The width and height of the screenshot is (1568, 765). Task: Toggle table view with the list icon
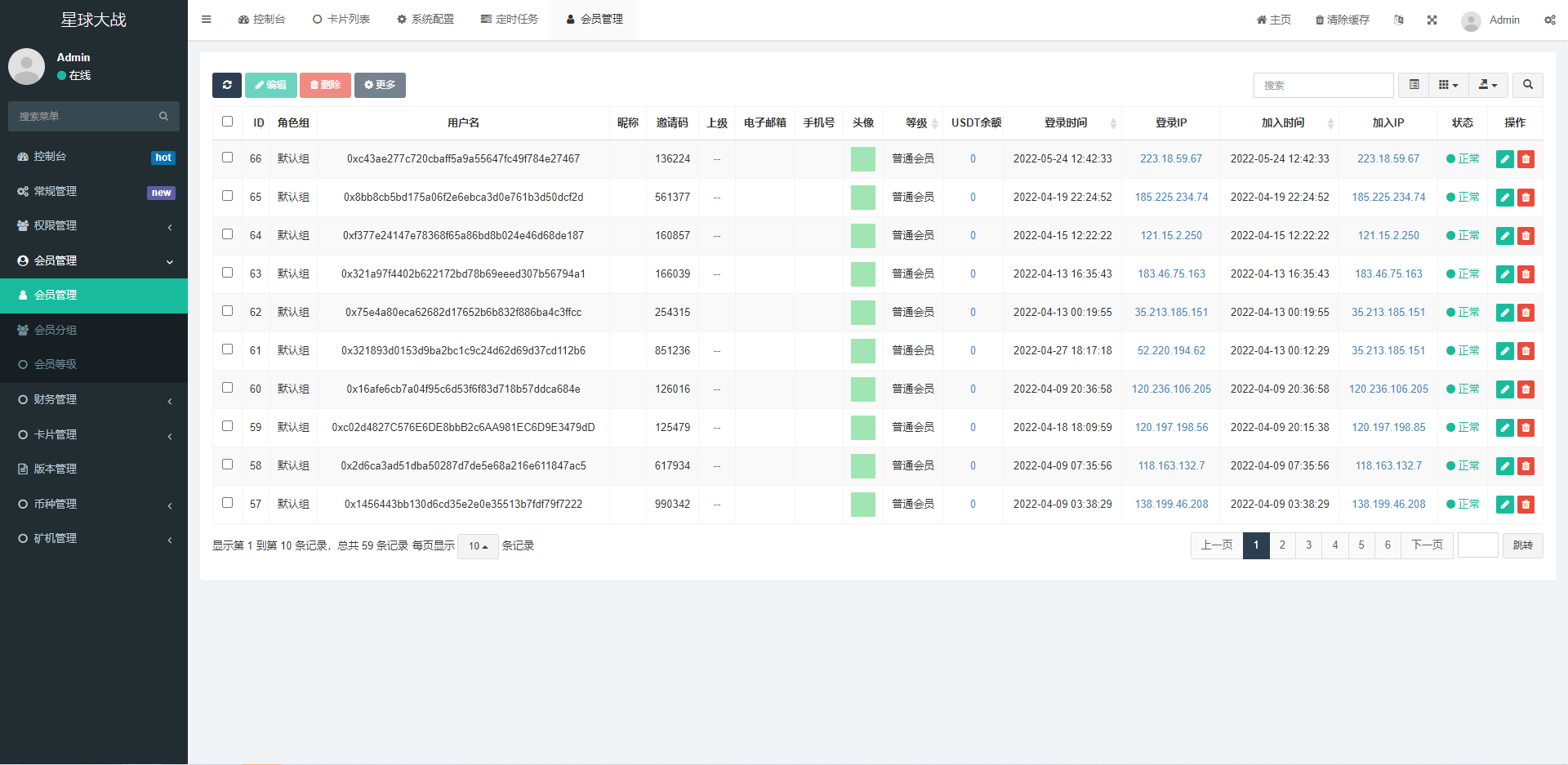1414,85
